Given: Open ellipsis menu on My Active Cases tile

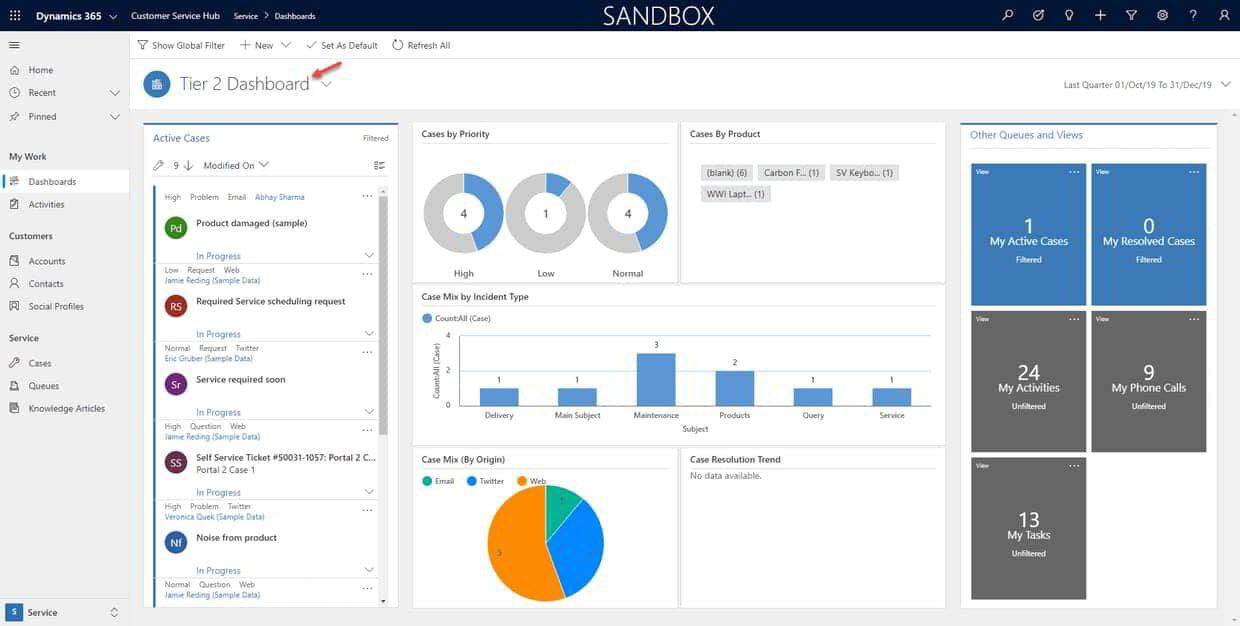Looking at the screenshot, I should point(1074,172).
